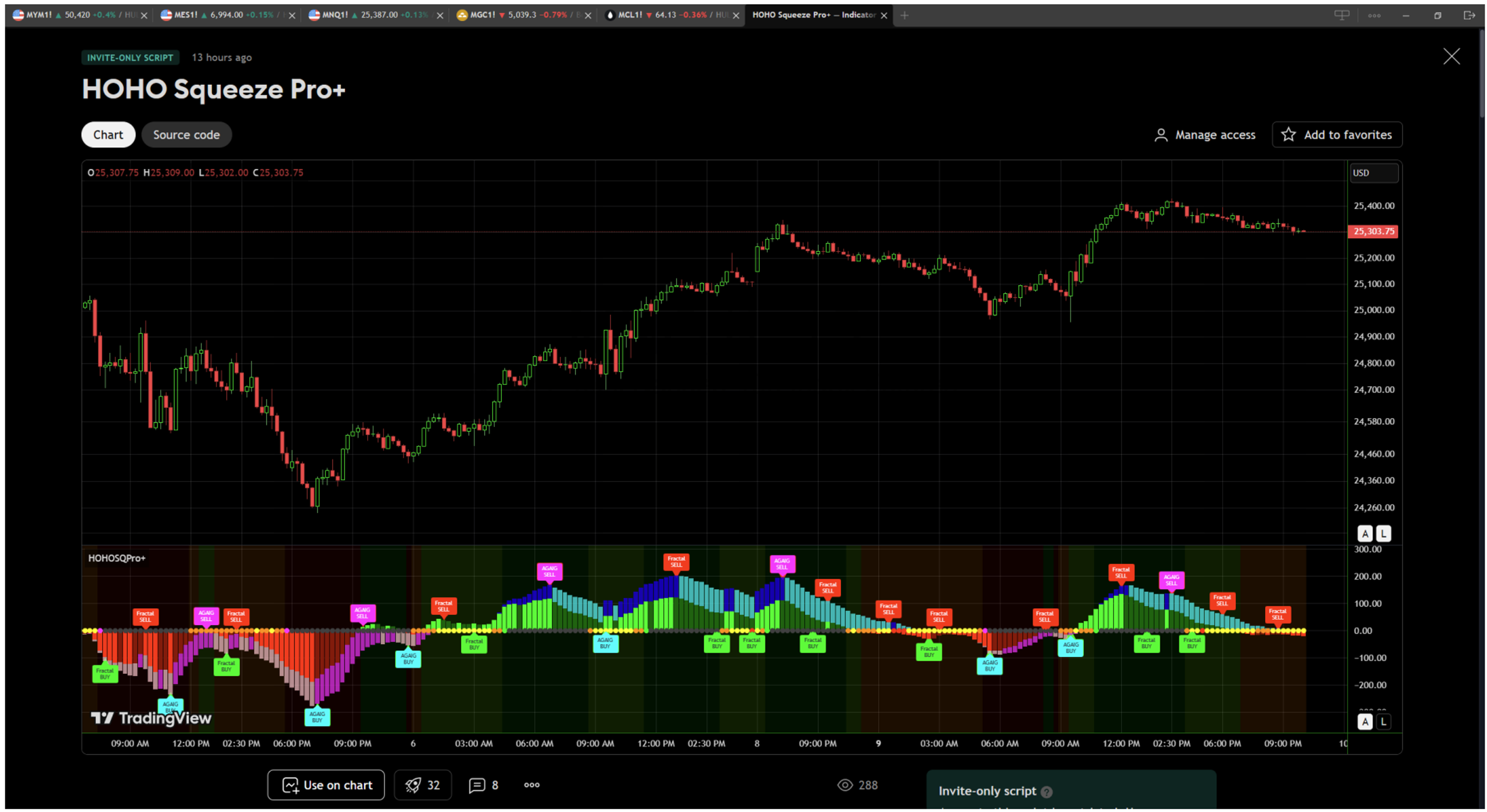Open the comments showing count 8
This screenshot has width=1487, height=812.
(483, 785)
